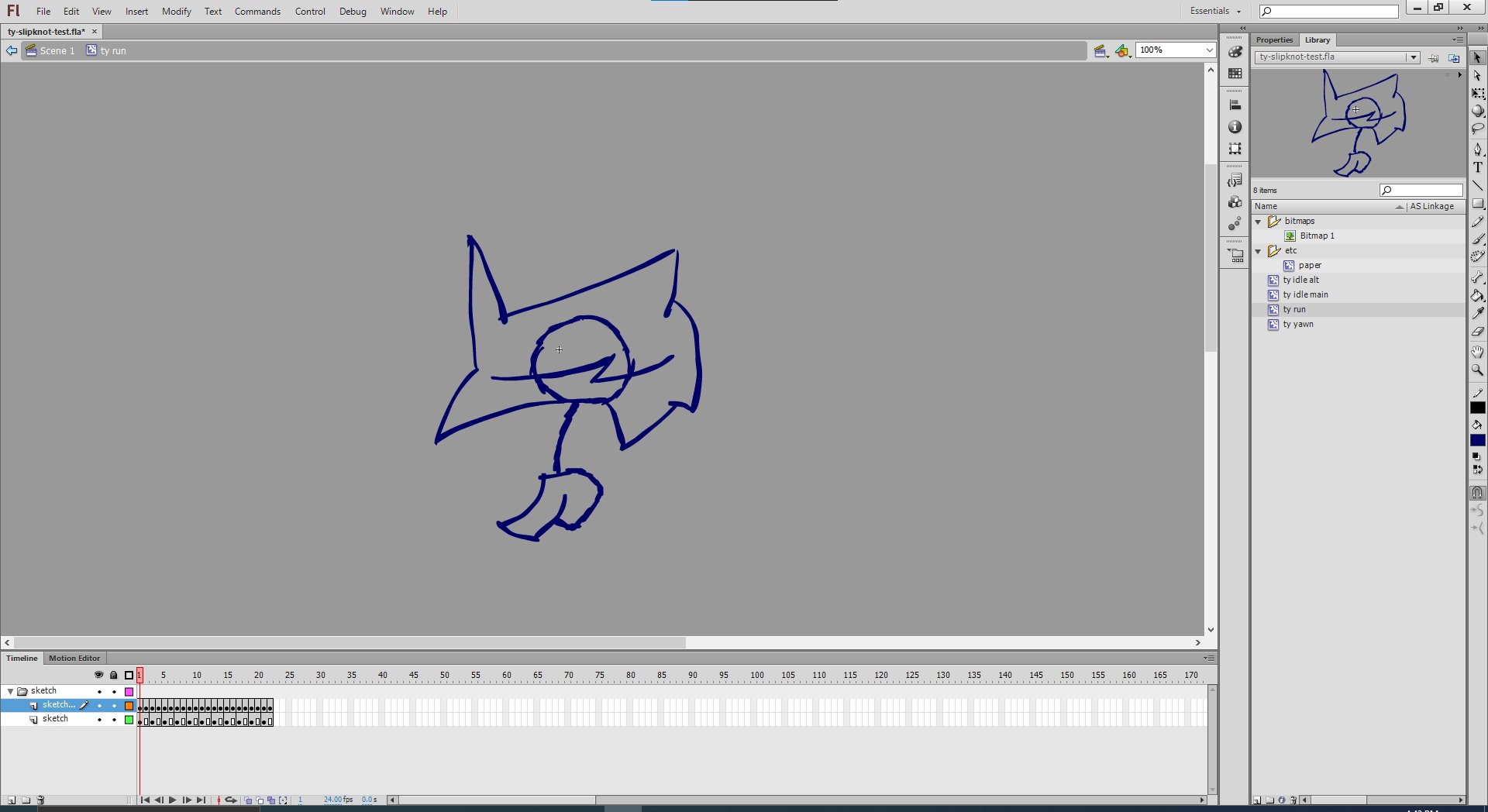The height and width of the screenshot is (812, 1488).
Task: Hide all layers with the eye icon
Action: point(98,675)
